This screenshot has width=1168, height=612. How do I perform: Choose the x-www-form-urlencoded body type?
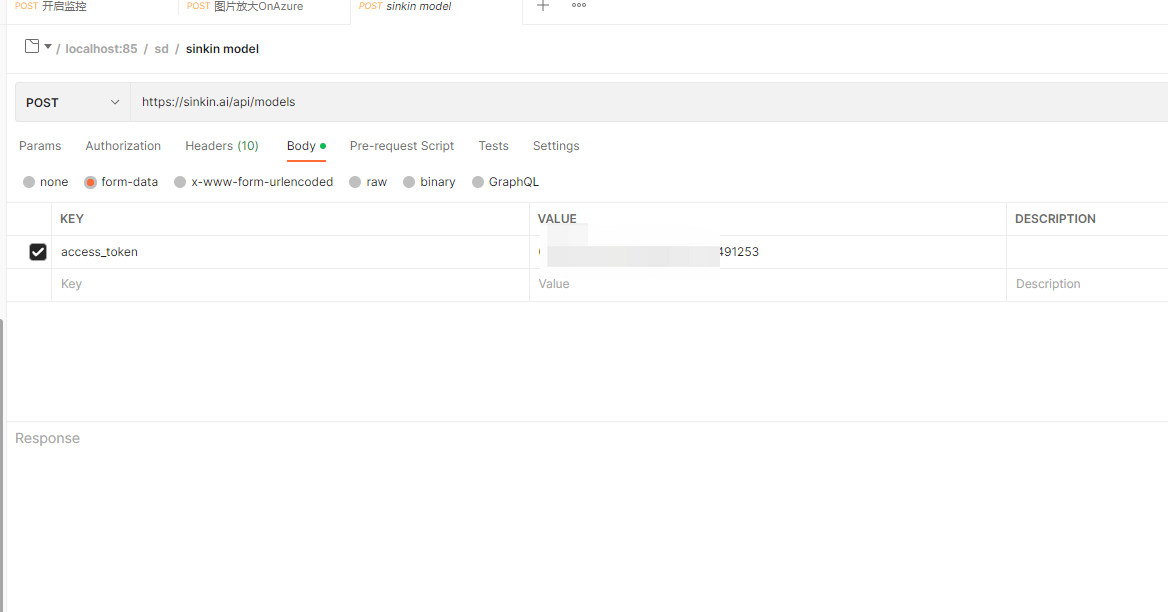(x=253, y=181)
